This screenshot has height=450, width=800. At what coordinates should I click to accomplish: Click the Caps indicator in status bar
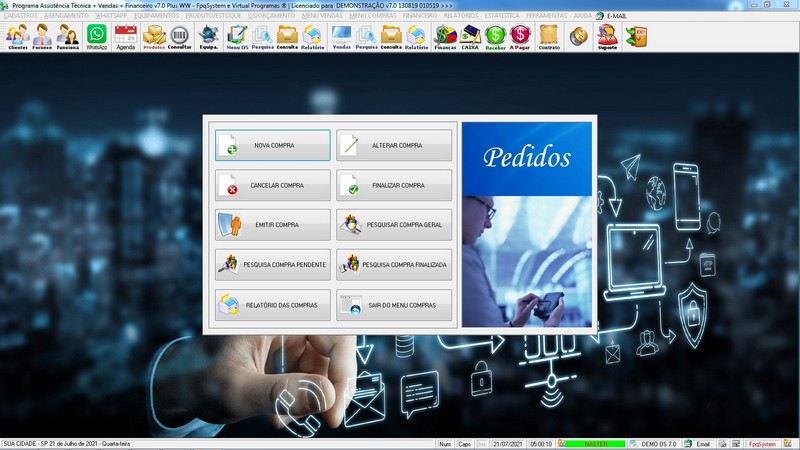[x=464, y=444]
